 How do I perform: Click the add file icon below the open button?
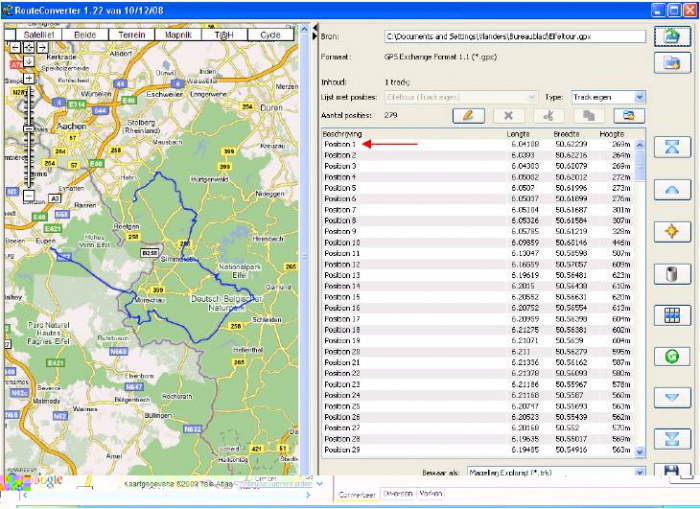point(672,63)
